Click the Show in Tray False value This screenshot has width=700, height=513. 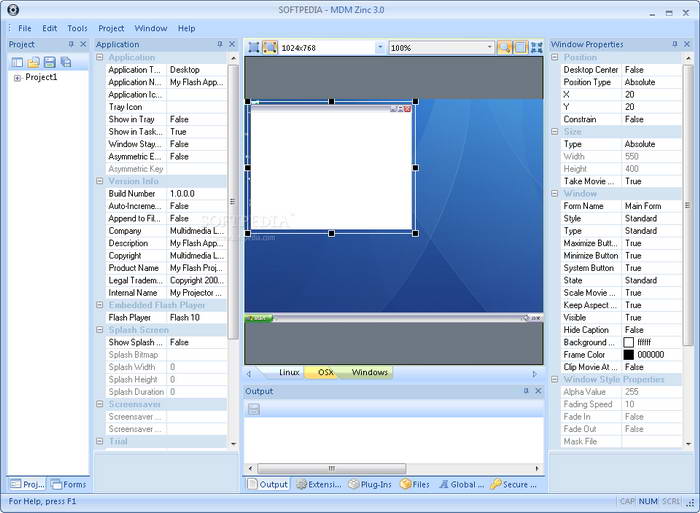tap(196, 119)
